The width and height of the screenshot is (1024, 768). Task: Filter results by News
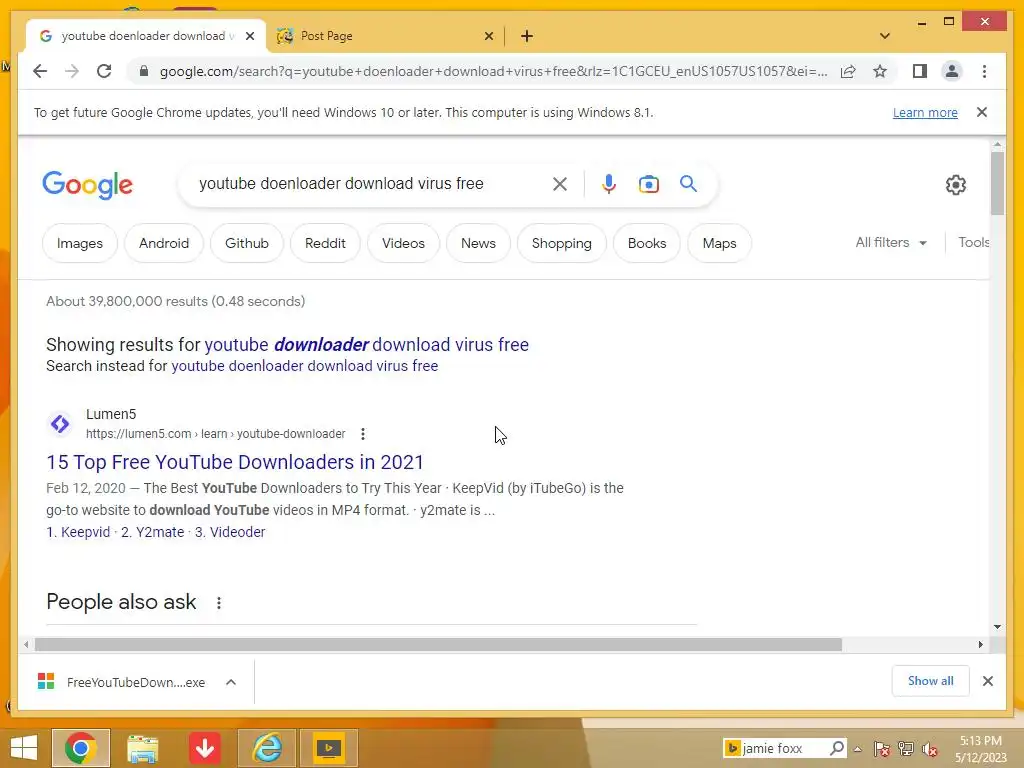tap(478, 243)
